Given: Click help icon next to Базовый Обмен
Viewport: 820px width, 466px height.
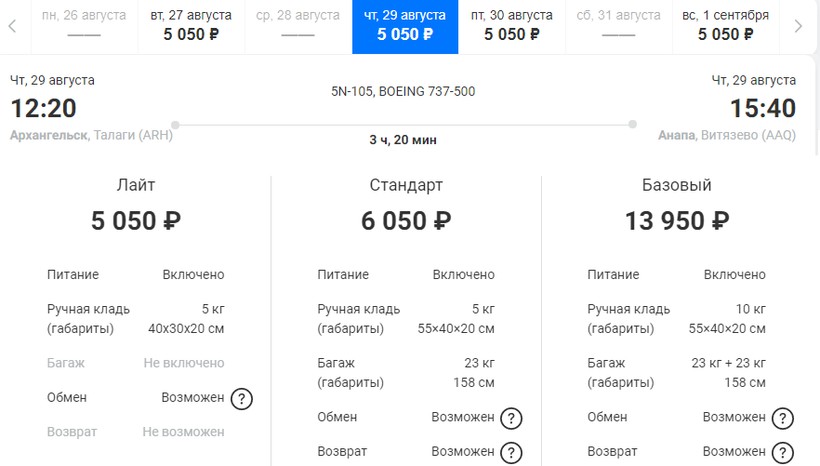Looking at the screenshot, I should click(x=782, y=419).
